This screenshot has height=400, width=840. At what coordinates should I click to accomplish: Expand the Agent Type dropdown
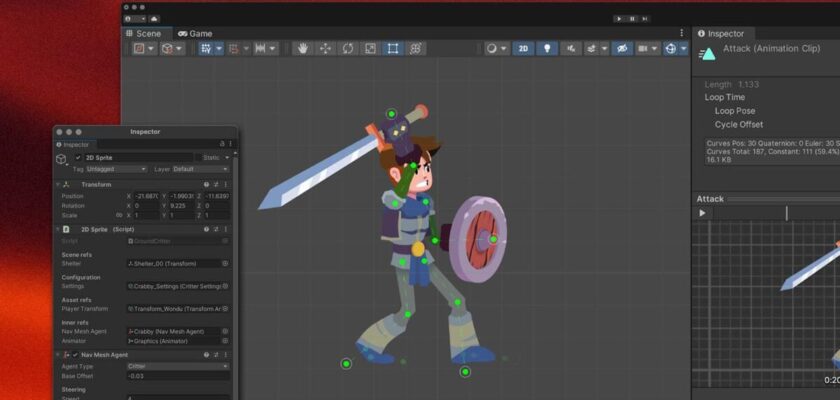[177, 366]
